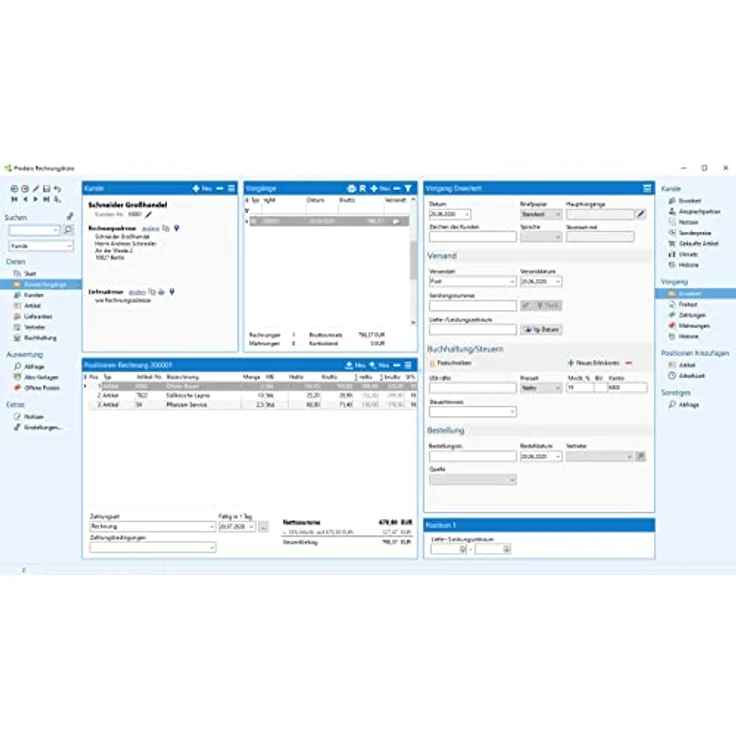Screen dimensions: 736x736
Task: Open the menu icon in Vorgang Erweitert header
Action: (x=647, y=188)
